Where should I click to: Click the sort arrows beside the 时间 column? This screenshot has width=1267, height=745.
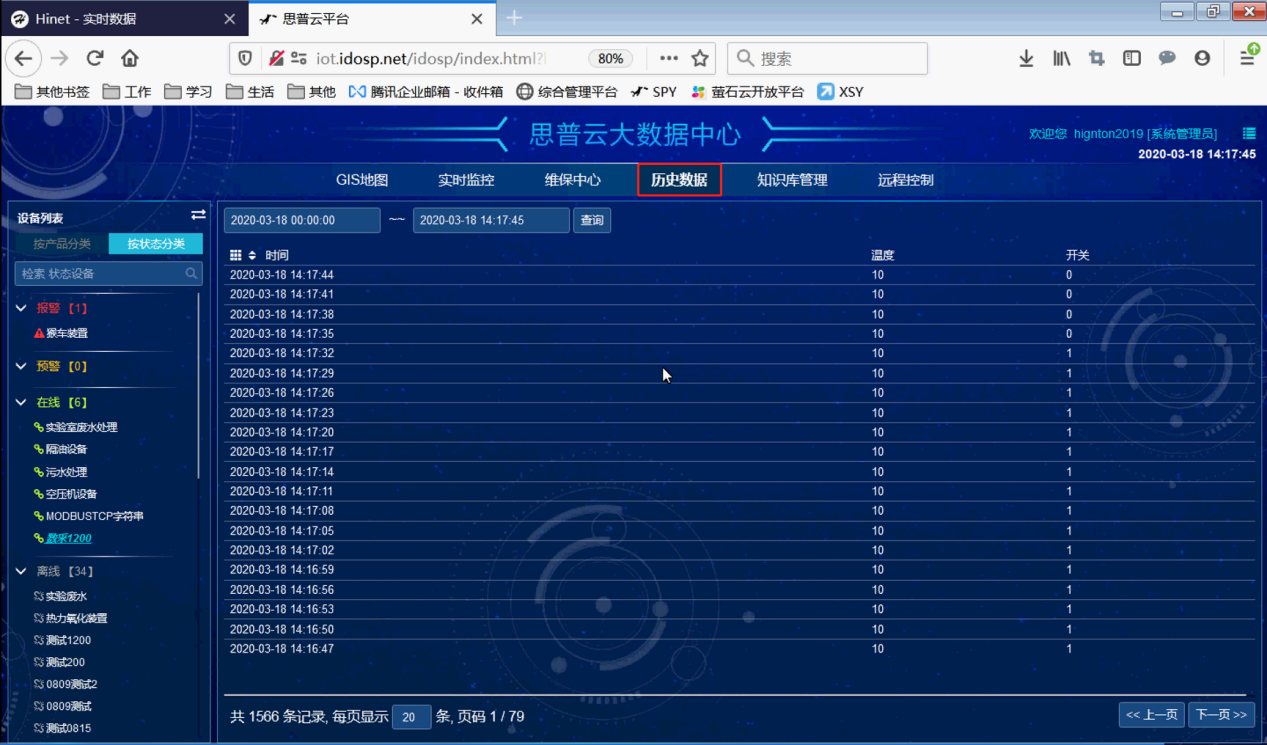click(x=252, y=254)
